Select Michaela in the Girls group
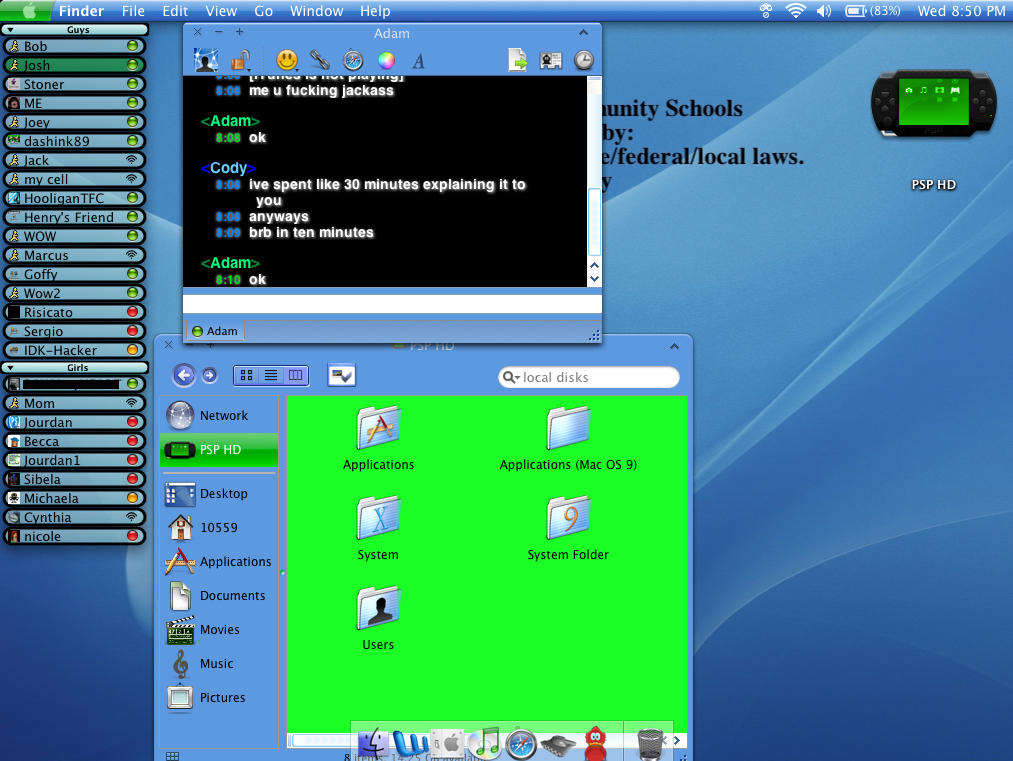The width and height of the screenshot is (1013, 761). [74, 498]
